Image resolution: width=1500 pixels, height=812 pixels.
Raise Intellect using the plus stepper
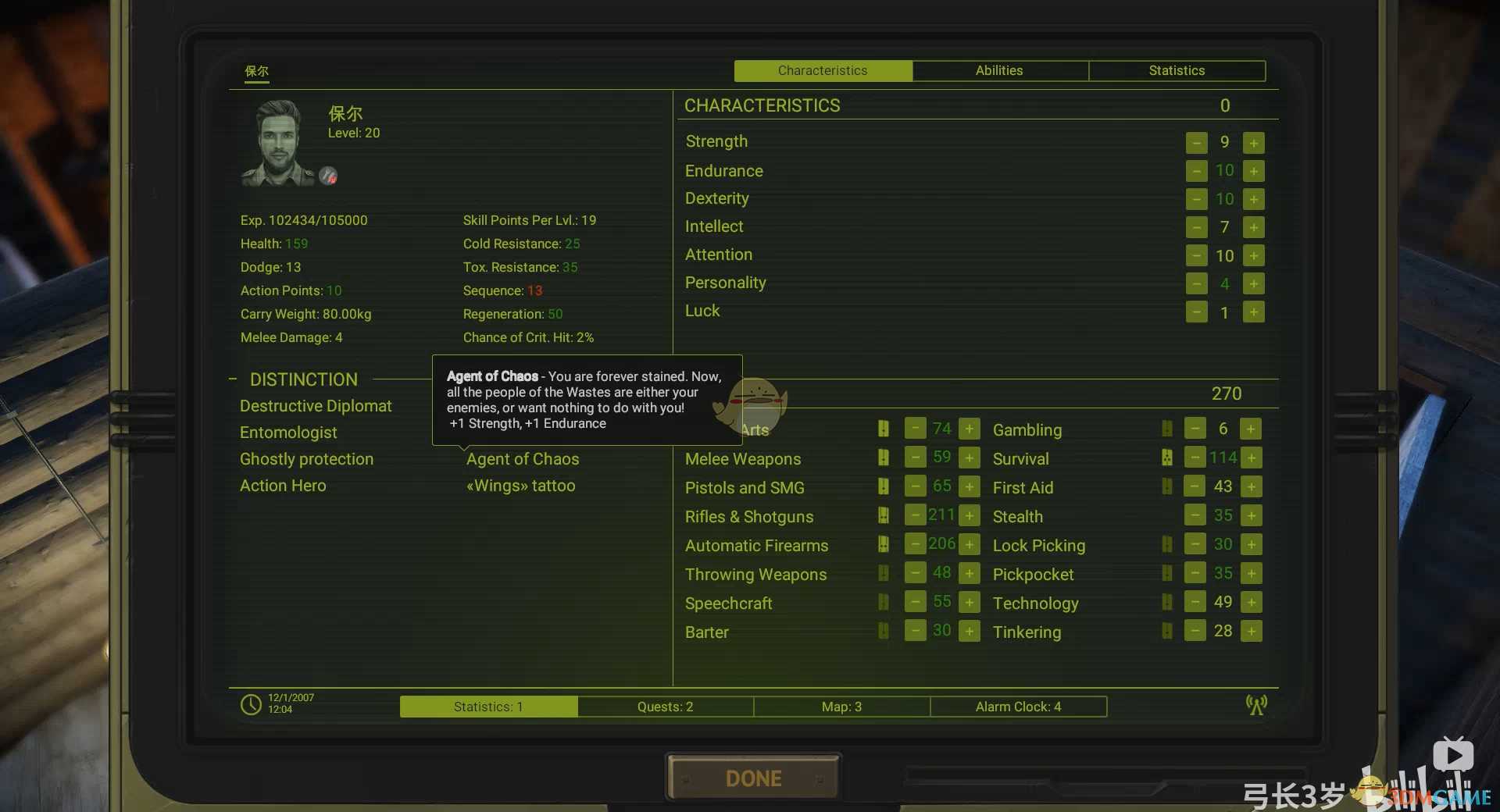(x=1253, y=227)
